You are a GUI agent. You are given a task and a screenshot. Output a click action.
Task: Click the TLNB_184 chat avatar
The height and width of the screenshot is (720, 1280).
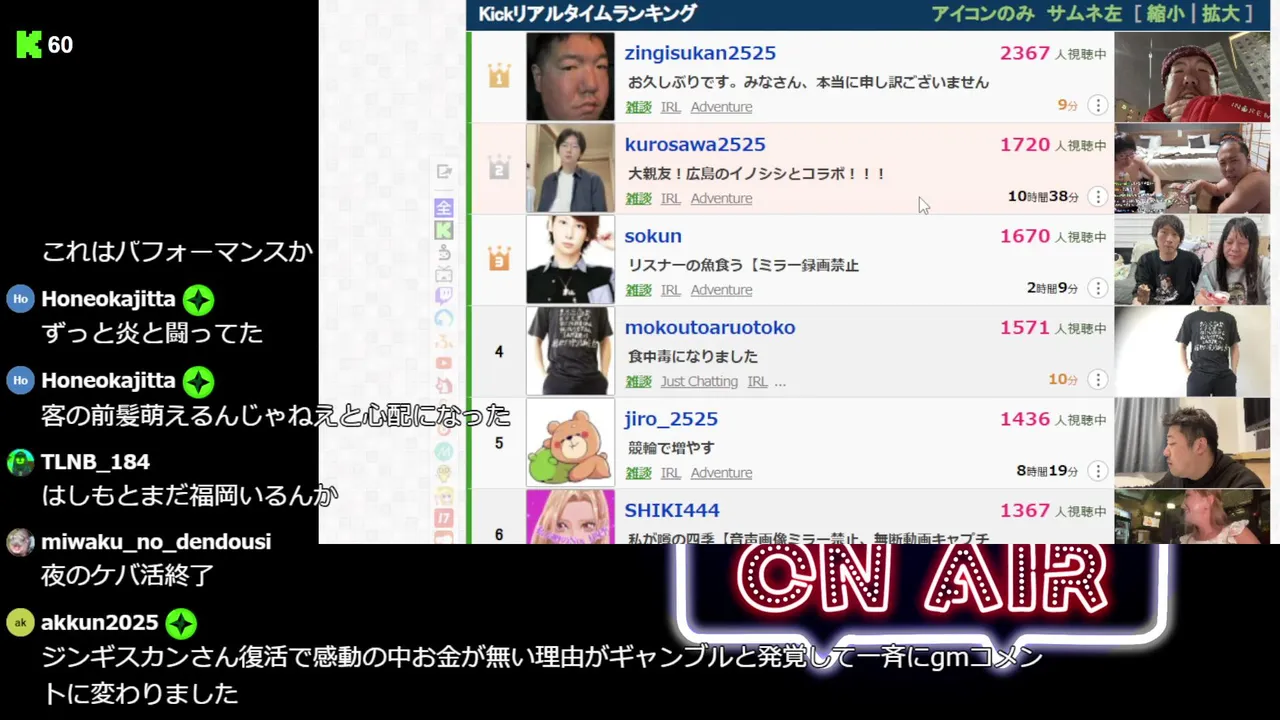tap(21, 462)
